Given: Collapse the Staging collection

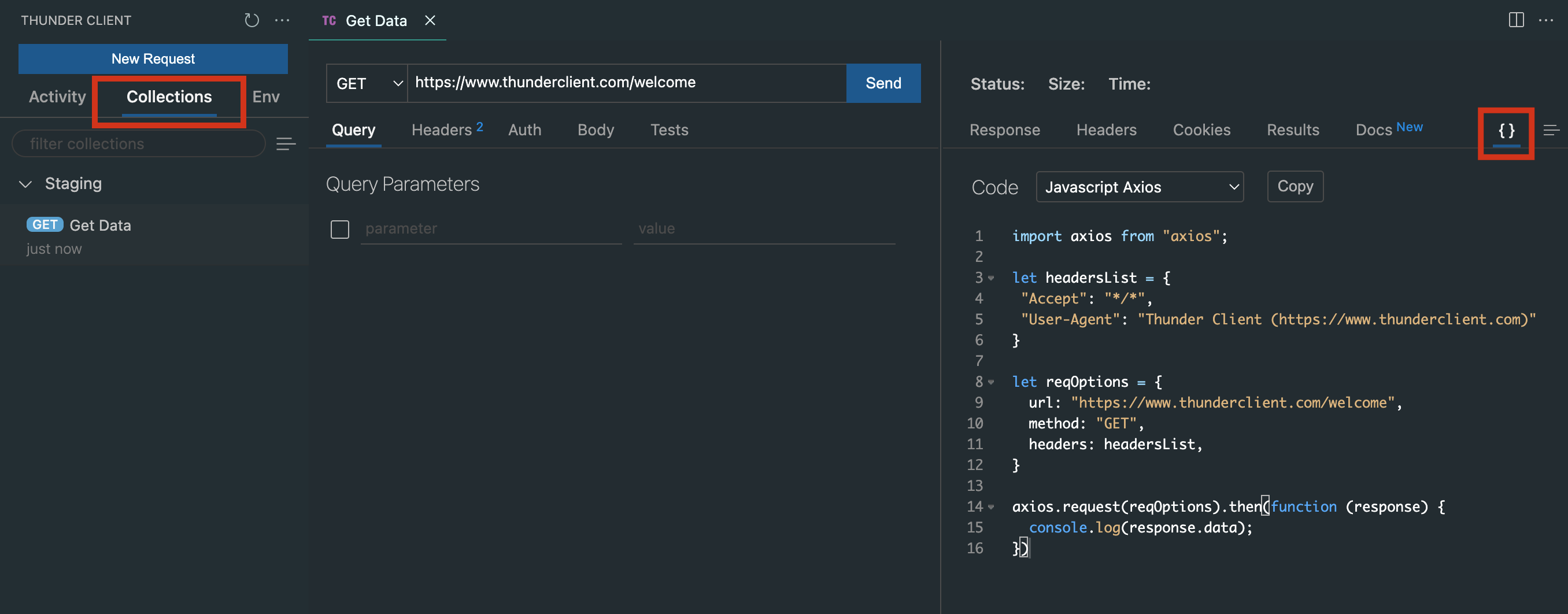Looking at the screenshot, I should (25, 184).
